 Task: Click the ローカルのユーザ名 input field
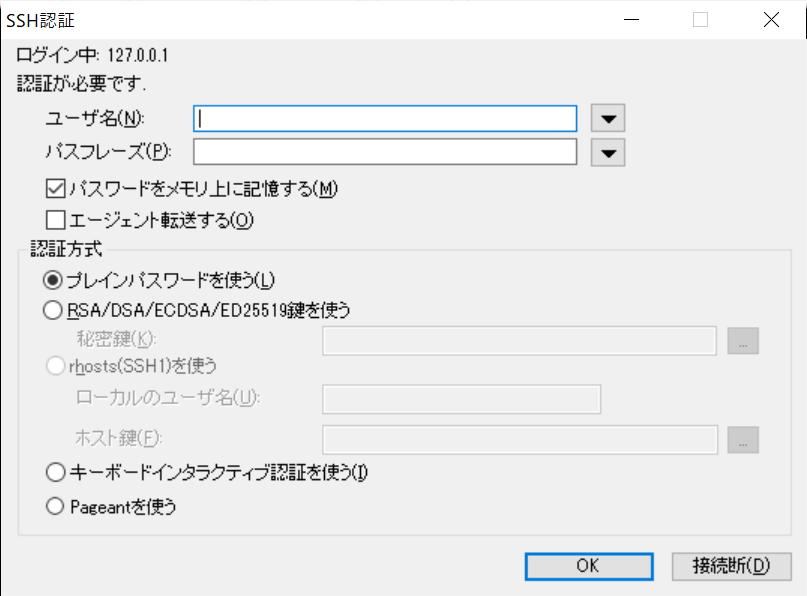pyautogui.click(x=462, y=399)
